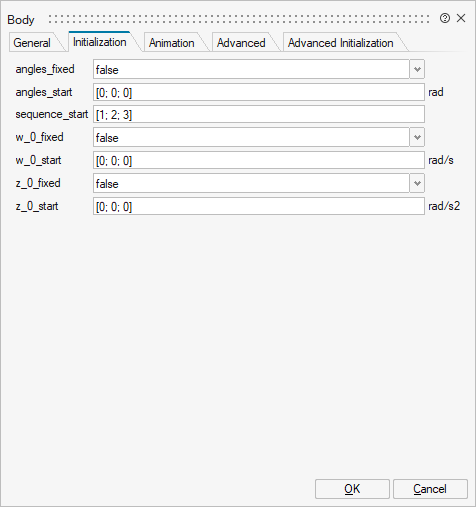Click the Cancel button
The width and height of the screenshot is (476, 507).
click(430, 489)
